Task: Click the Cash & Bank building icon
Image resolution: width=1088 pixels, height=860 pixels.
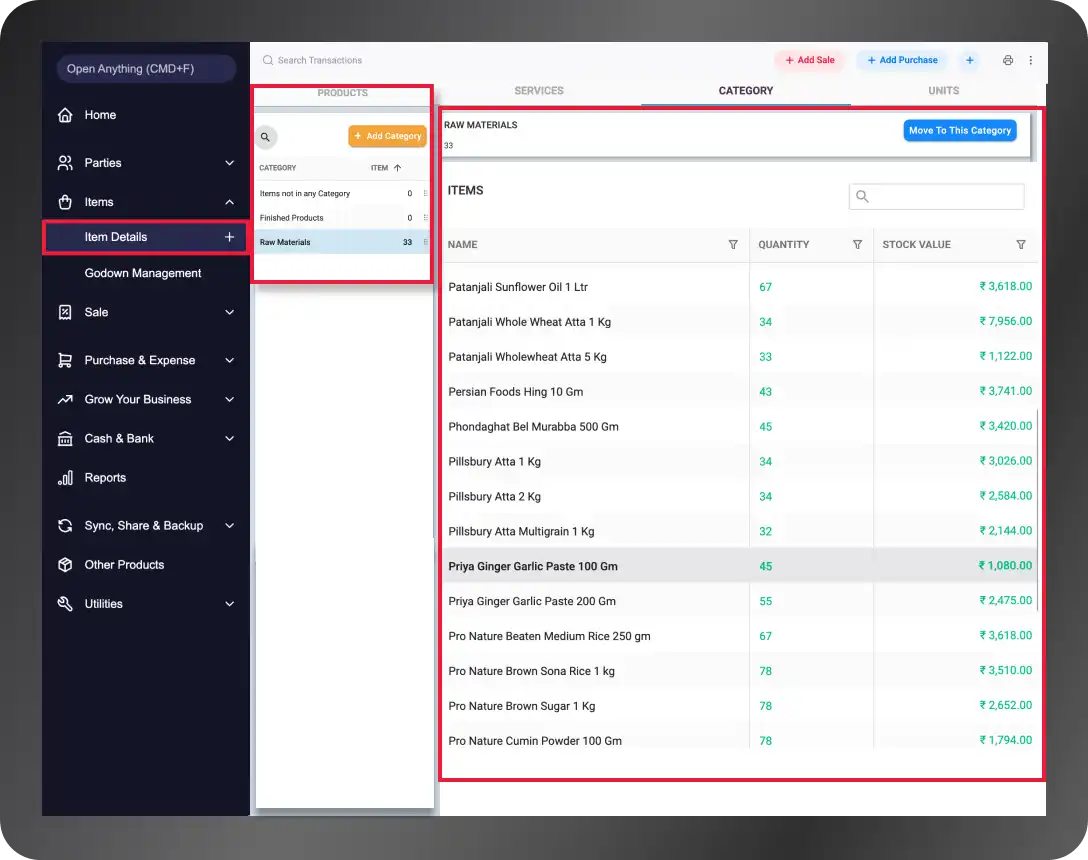Action: pyautogui.click(x=65, y=439)
